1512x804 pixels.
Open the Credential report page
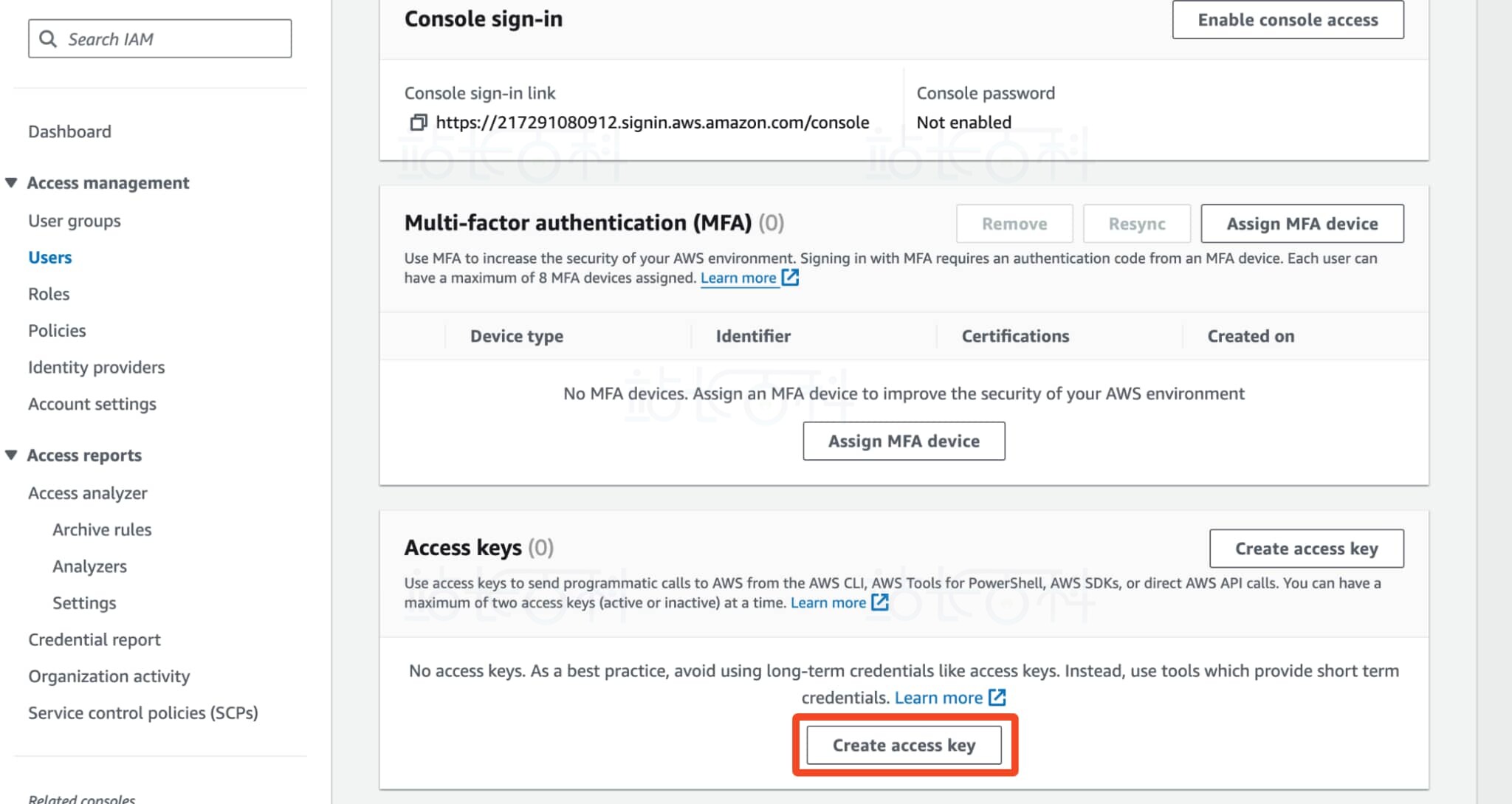94,639
